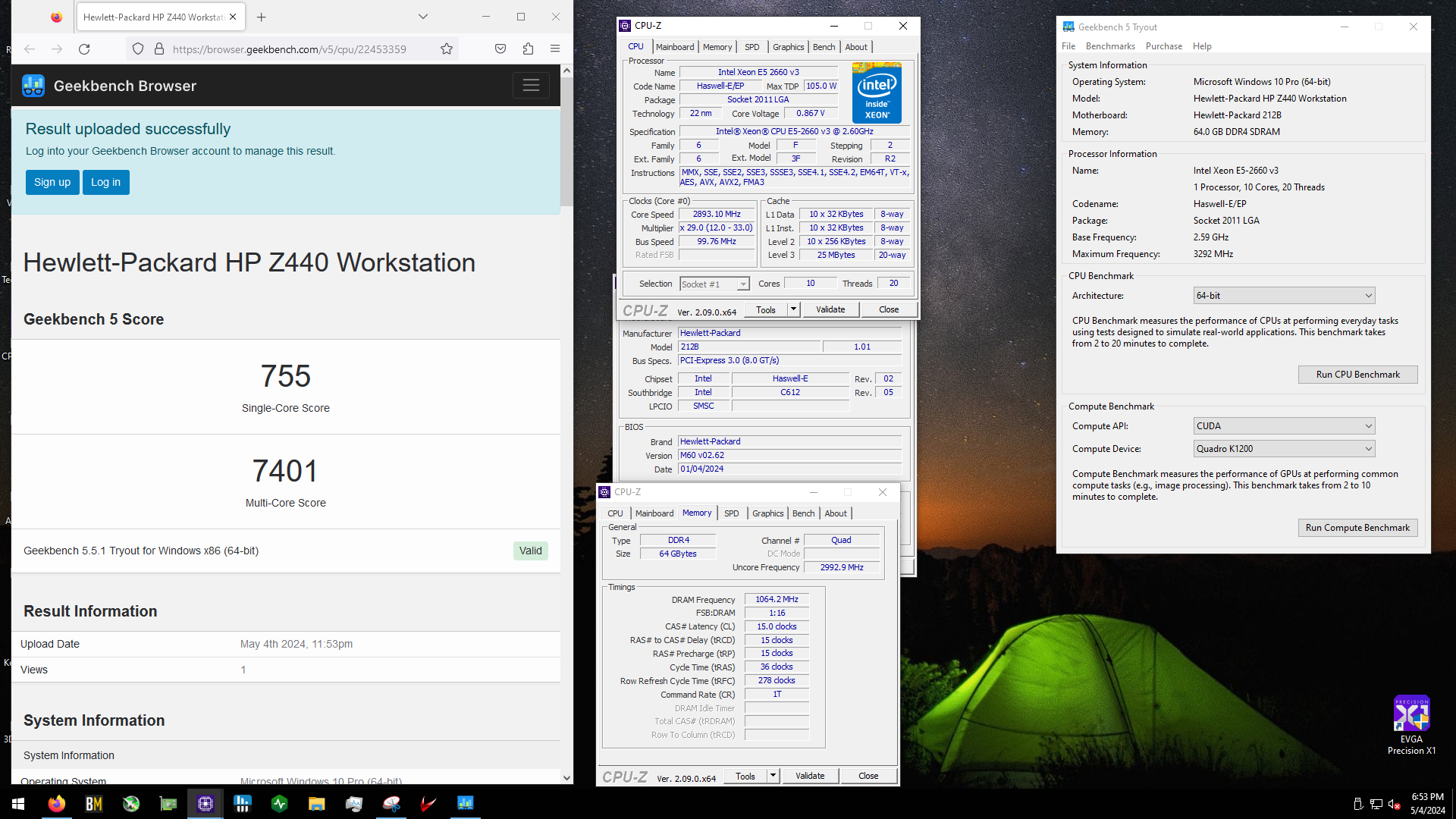This screenshot has height=819, width=1456.
Task: Click the CPU-Z taskbar icon
Action: coord(206,804)
